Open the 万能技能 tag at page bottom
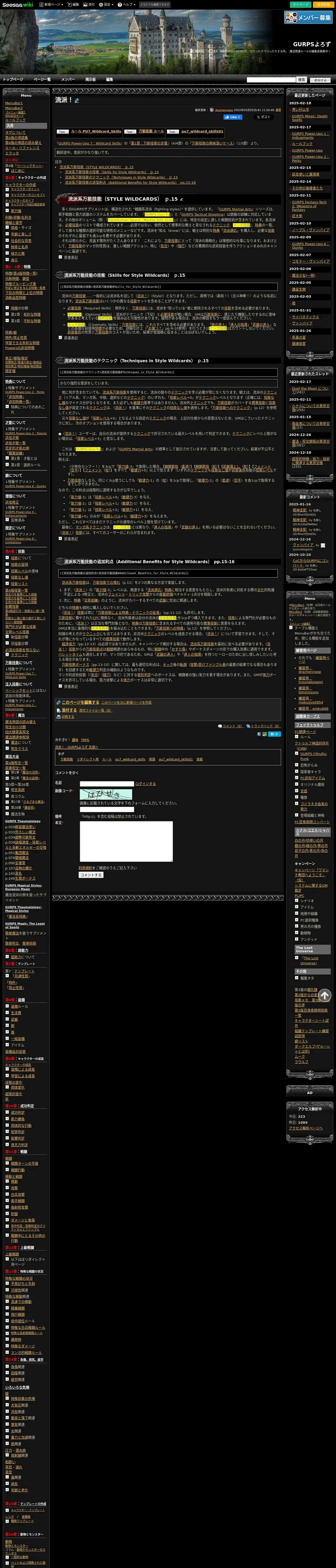This screenshot has height=1568, width=336. coord(66,759)
